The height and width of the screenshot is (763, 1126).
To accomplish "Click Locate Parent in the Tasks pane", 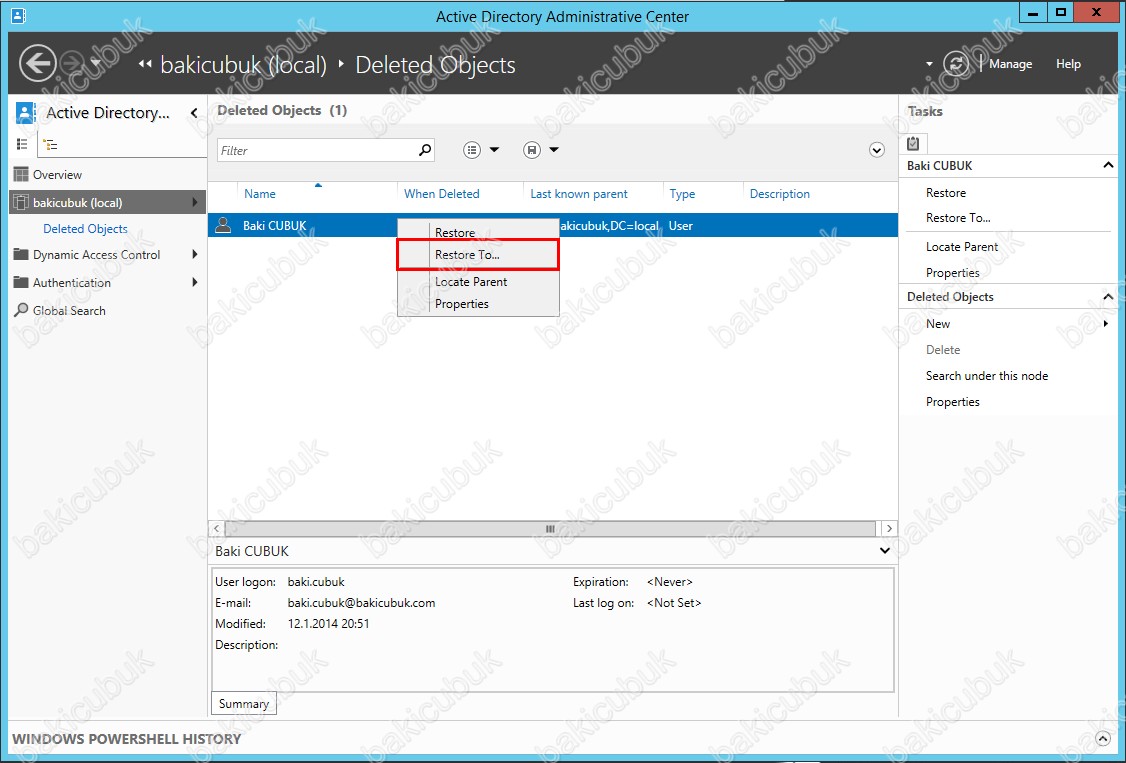I will [x=962, y=246].
